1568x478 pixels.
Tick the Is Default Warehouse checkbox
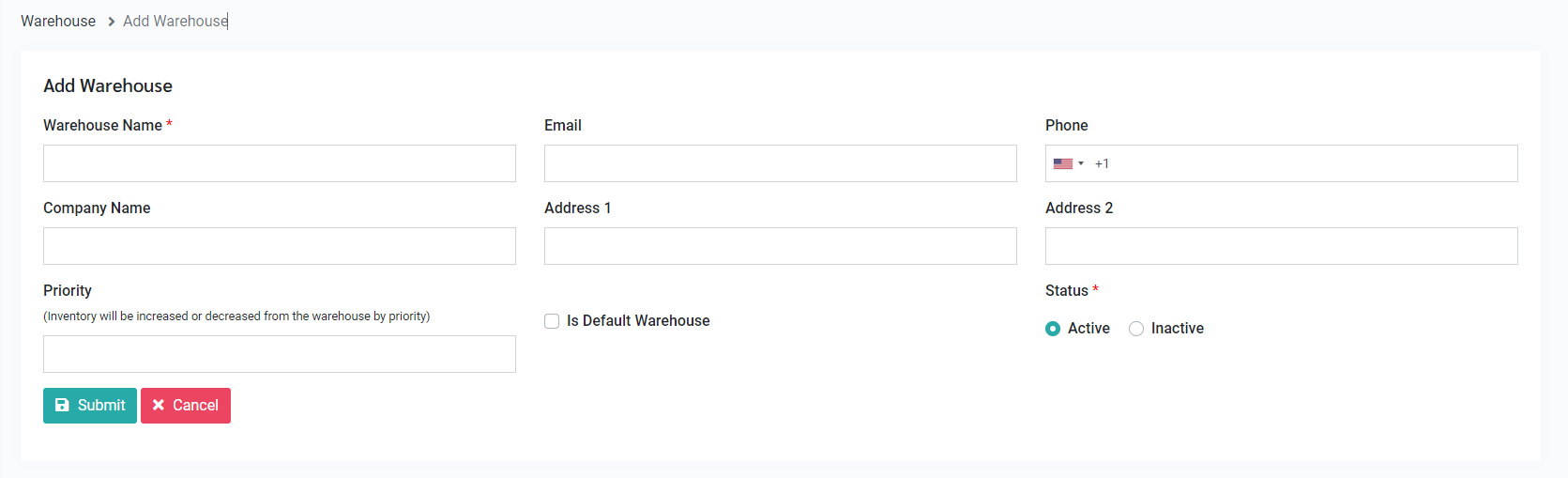pos(552,321)
